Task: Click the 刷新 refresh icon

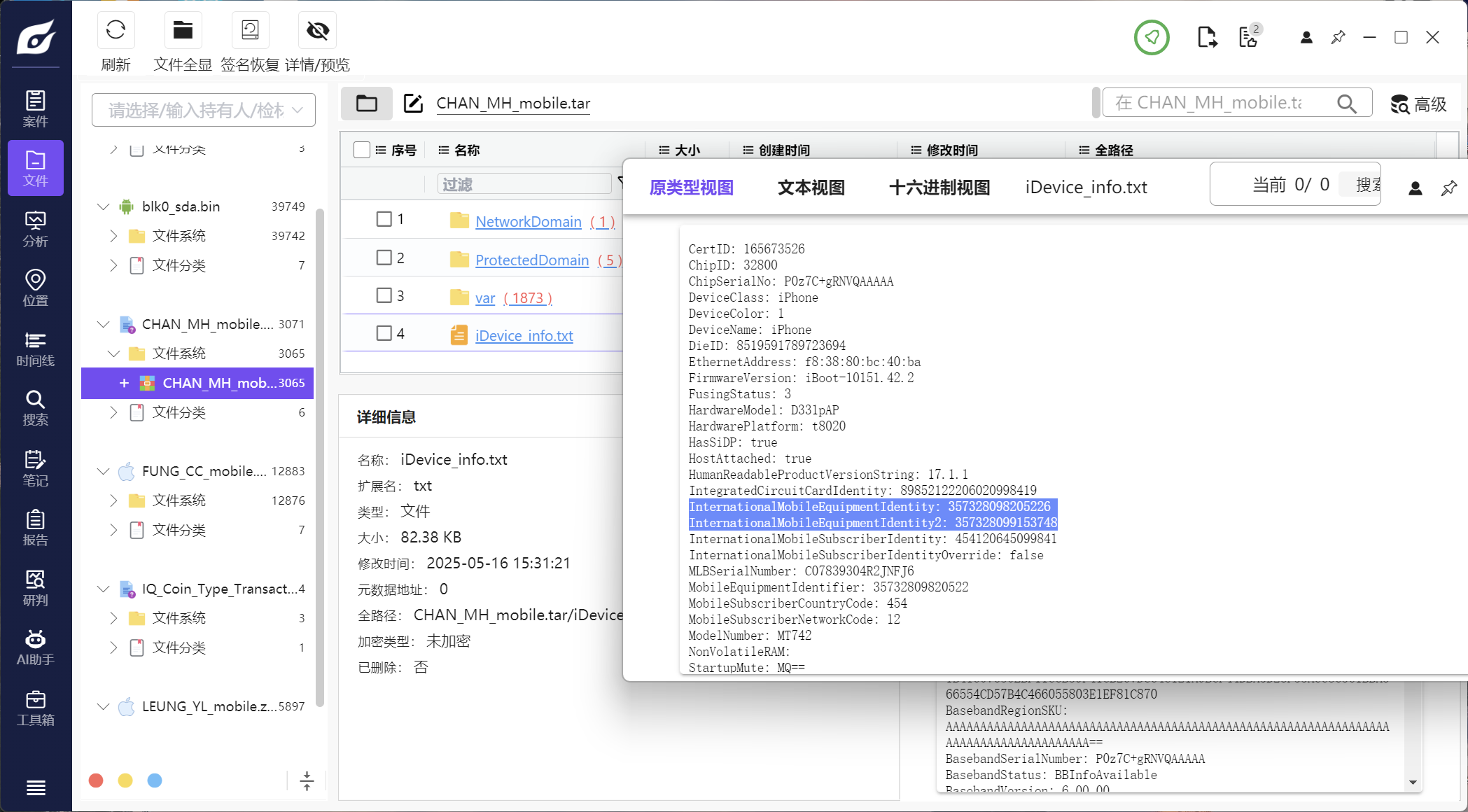Action: click(x=116, y=30)
